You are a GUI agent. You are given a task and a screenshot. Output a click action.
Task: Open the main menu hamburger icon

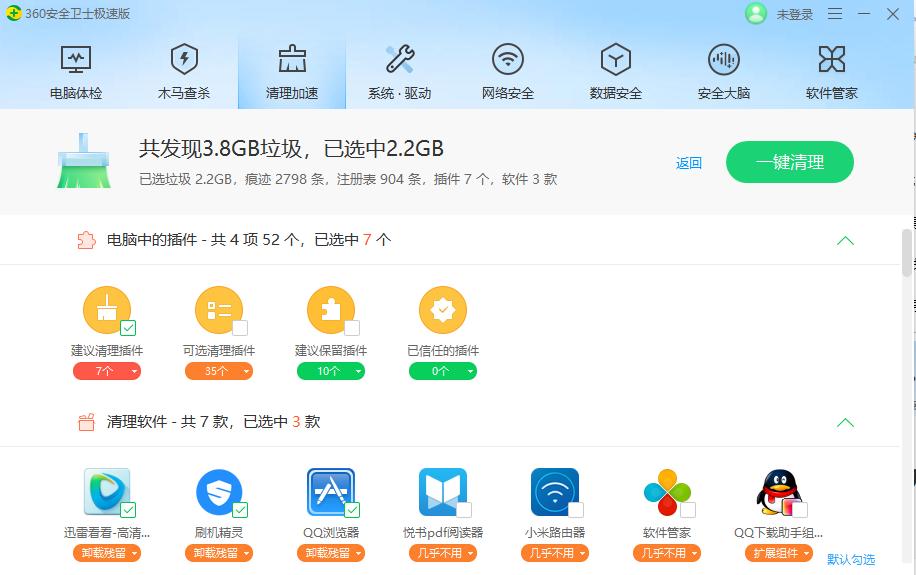[835, 13]
